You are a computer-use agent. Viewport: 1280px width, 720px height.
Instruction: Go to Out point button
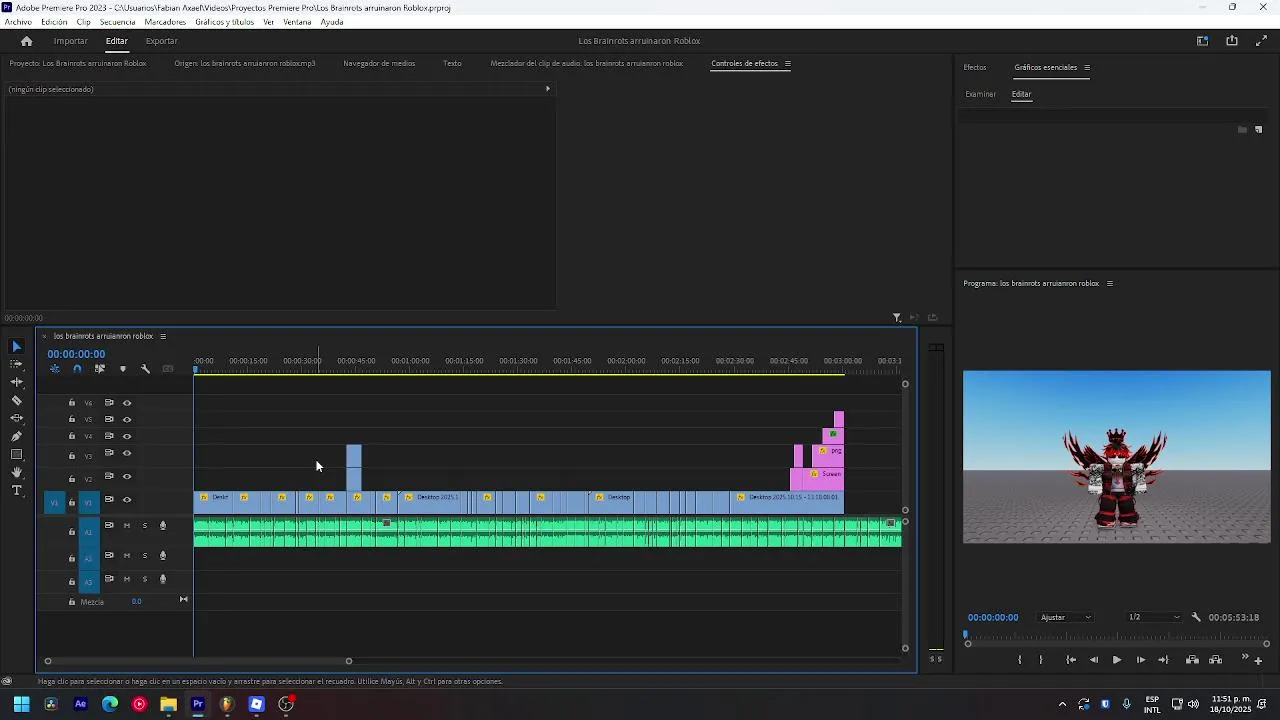pos(1163,660)
